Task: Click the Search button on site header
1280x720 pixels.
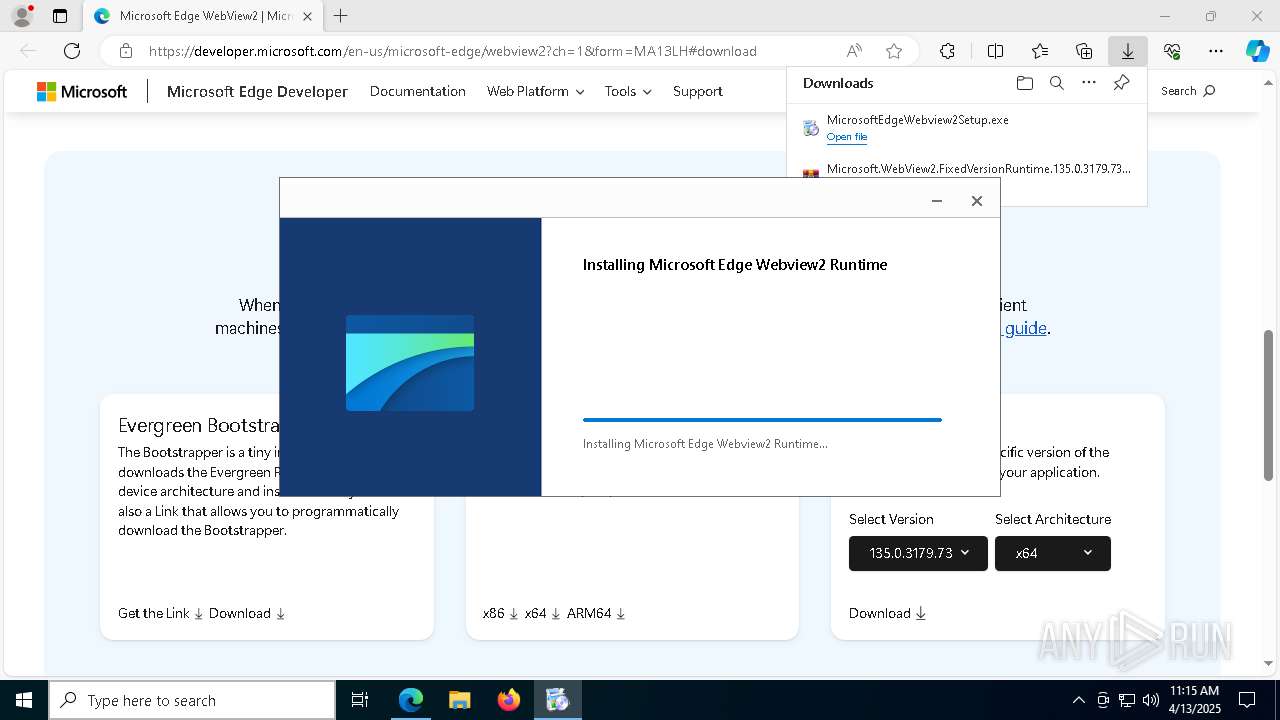Action: pyautogui.click(x=1188, y=91)
